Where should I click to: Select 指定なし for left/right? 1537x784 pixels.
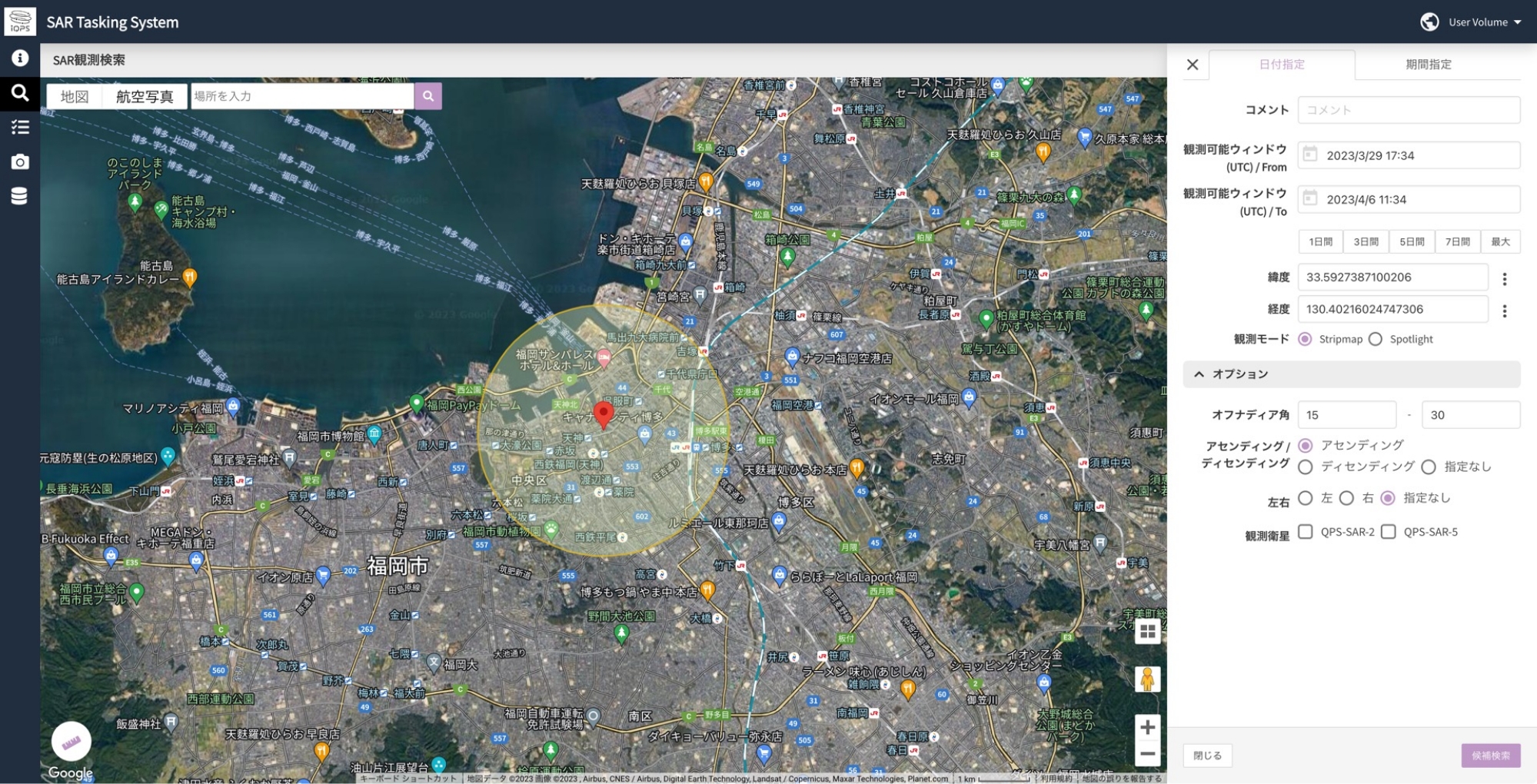pyautogui.click(x=1388, y=498)
